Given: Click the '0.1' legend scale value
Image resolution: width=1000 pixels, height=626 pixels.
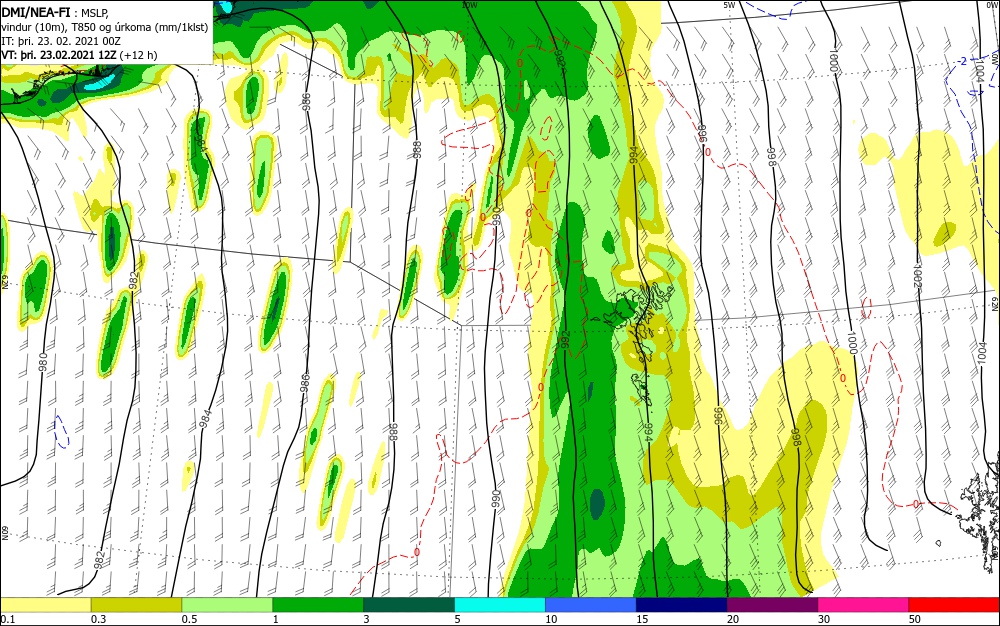Looking at the screenshot, I should (x=7, y=619).
